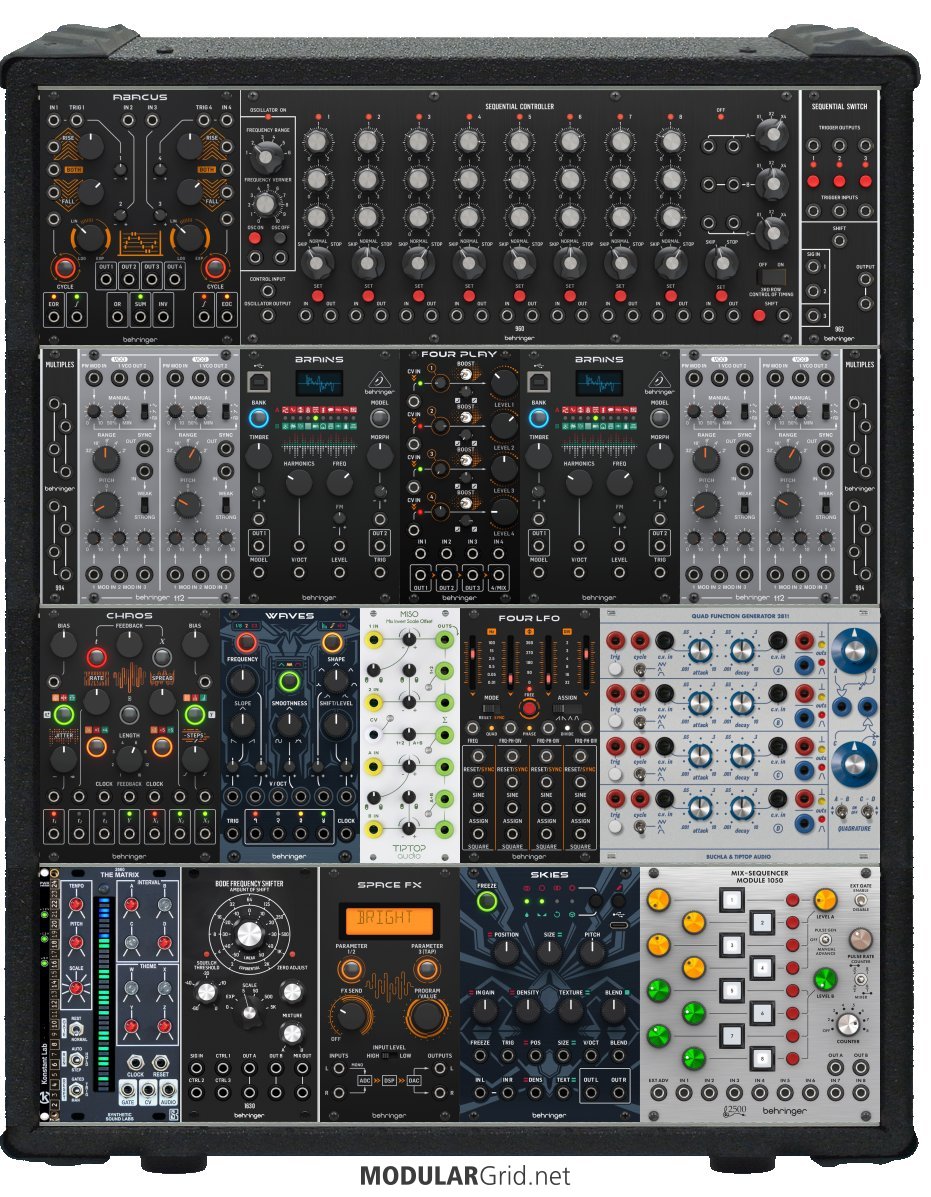Click the HARMONICS knob on left Brains

tap(298, 482)
